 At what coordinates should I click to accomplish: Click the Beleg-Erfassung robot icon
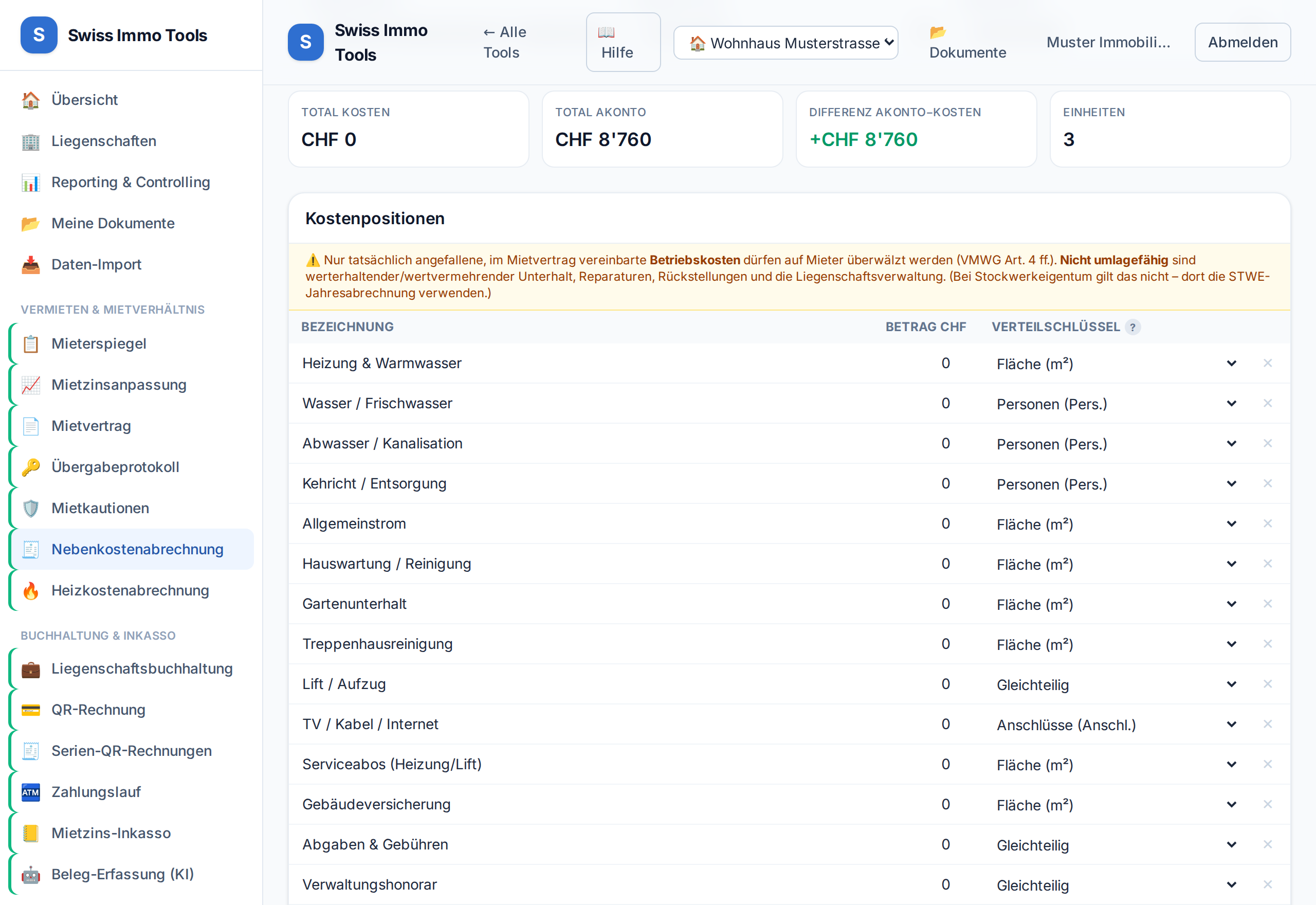click(x=31, y=874)
